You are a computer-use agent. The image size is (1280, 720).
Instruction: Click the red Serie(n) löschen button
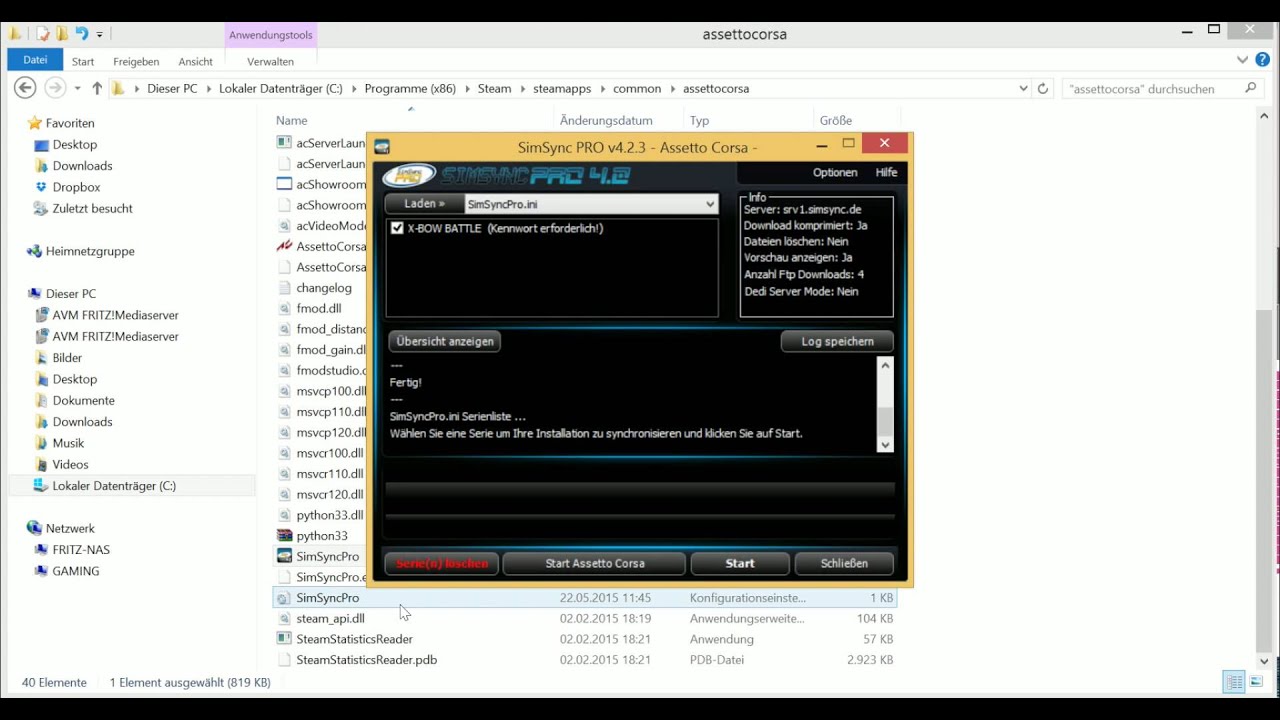[x=442, y=563]
